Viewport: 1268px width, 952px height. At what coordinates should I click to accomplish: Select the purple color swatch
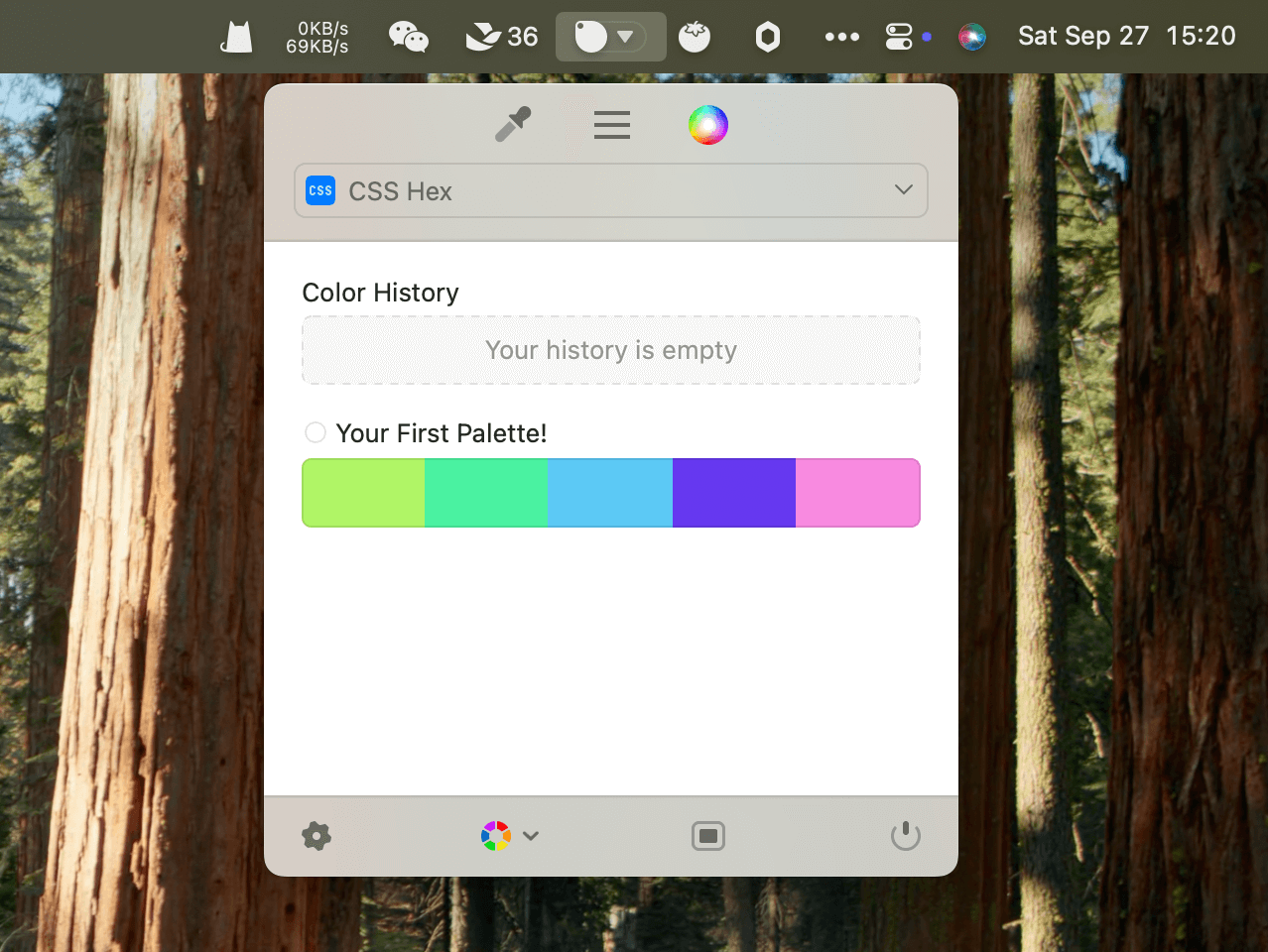point(733,493)
